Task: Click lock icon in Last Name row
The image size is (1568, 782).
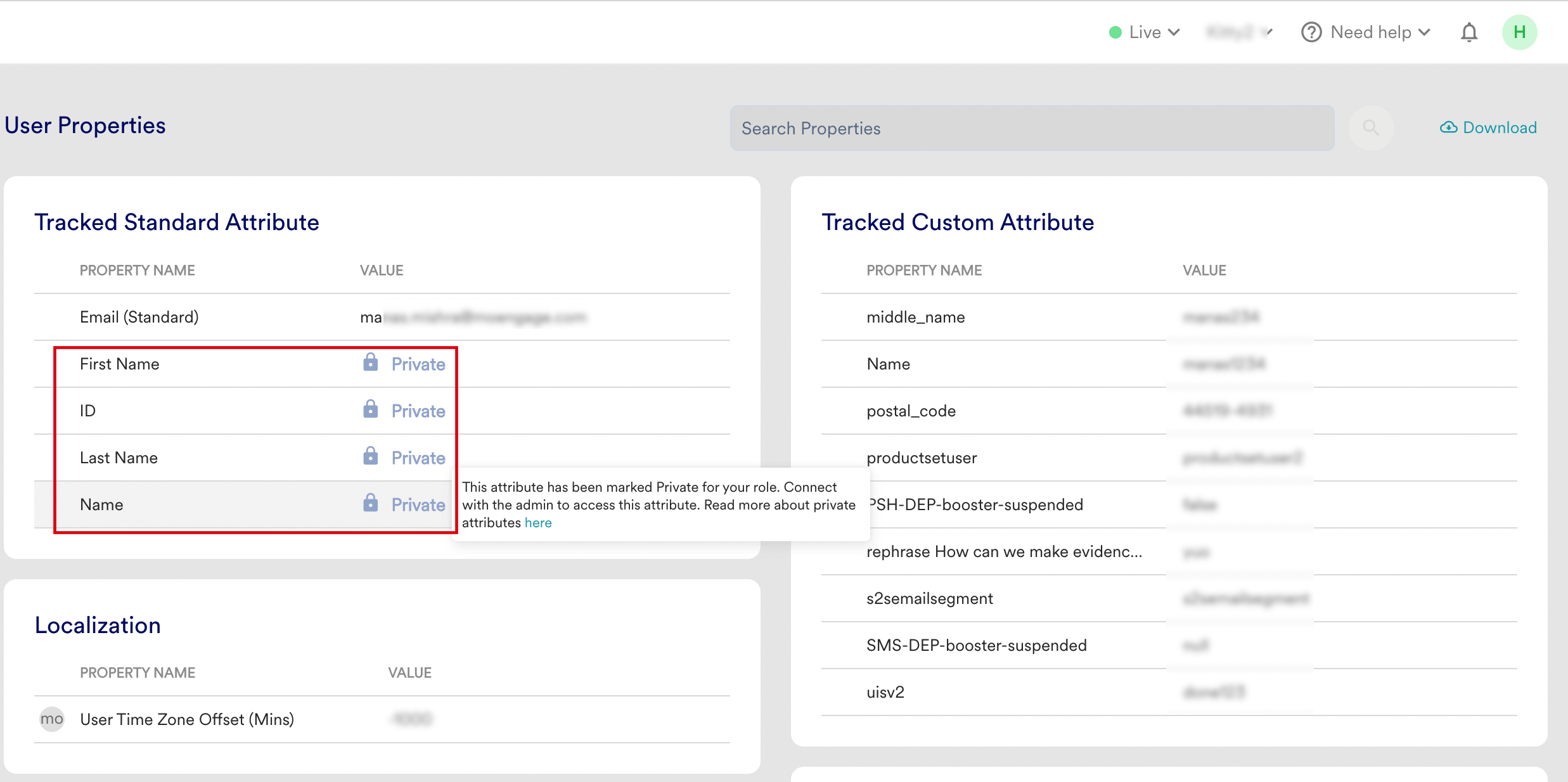Action: tap(371, 456)
